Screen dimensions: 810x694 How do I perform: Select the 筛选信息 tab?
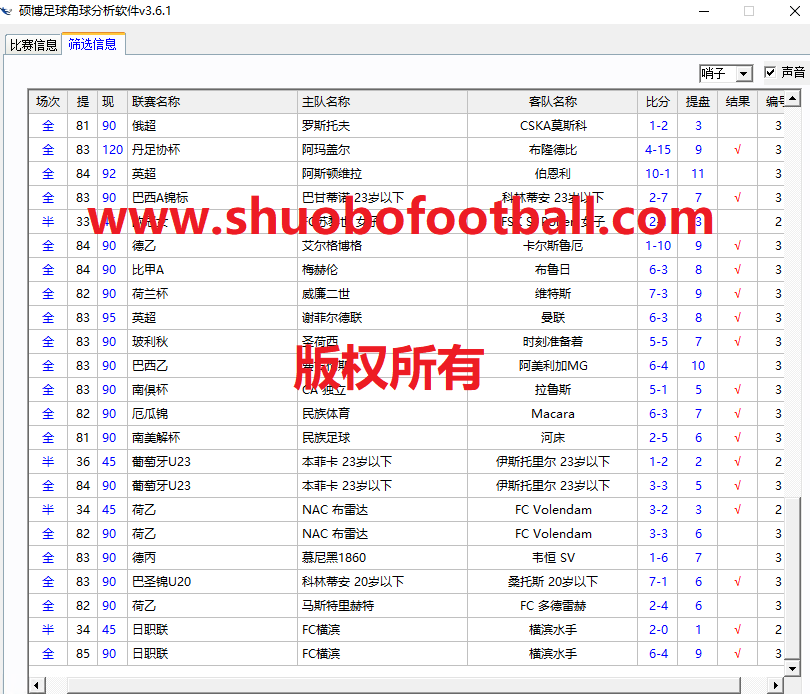coord(92,44)
